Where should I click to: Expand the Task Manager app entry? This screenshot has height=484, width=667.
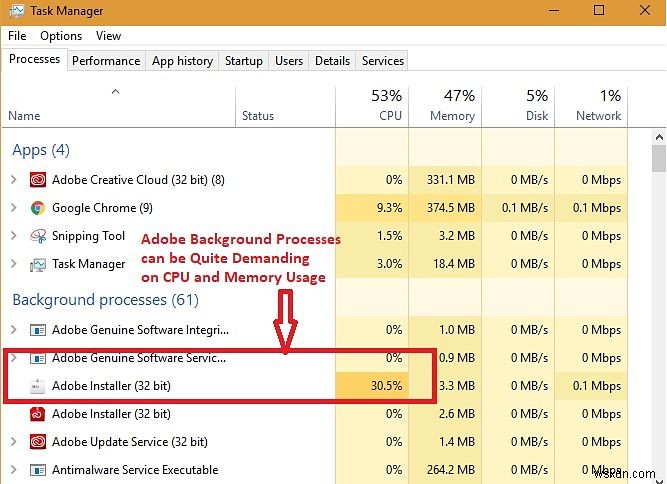click(14, 264)
